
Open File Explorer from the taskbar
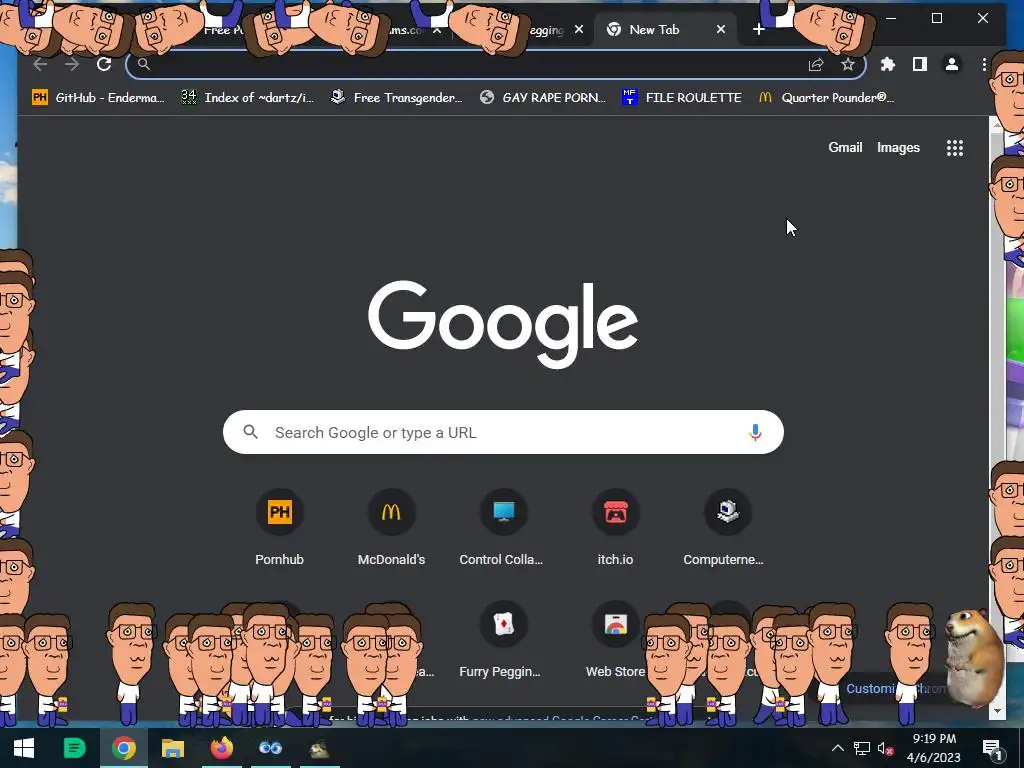click(172, 748)
